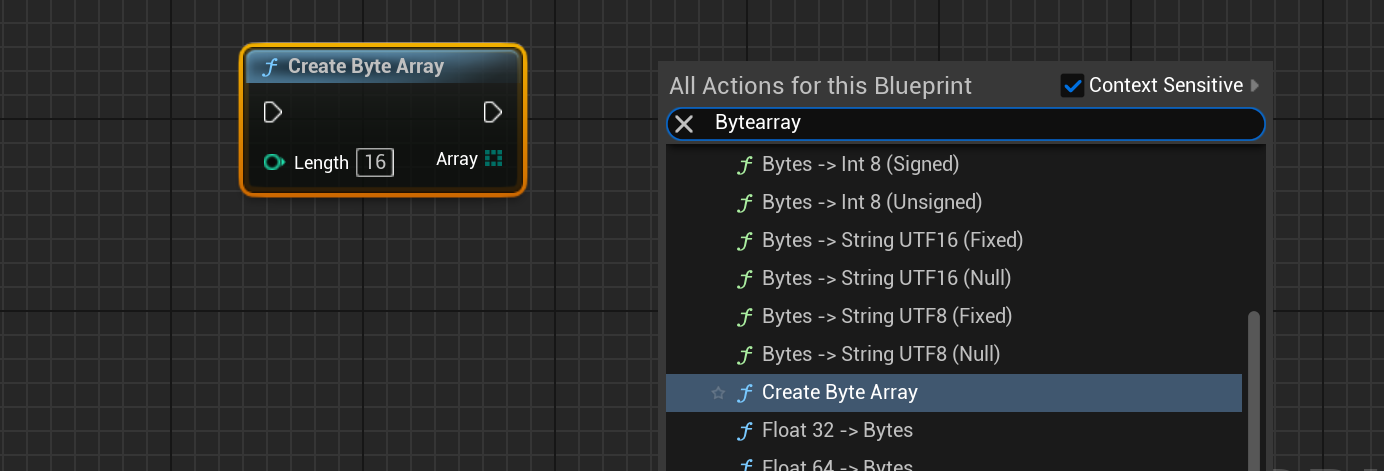
Task: Click the output execution pin on node
Action: coord(492,112)
